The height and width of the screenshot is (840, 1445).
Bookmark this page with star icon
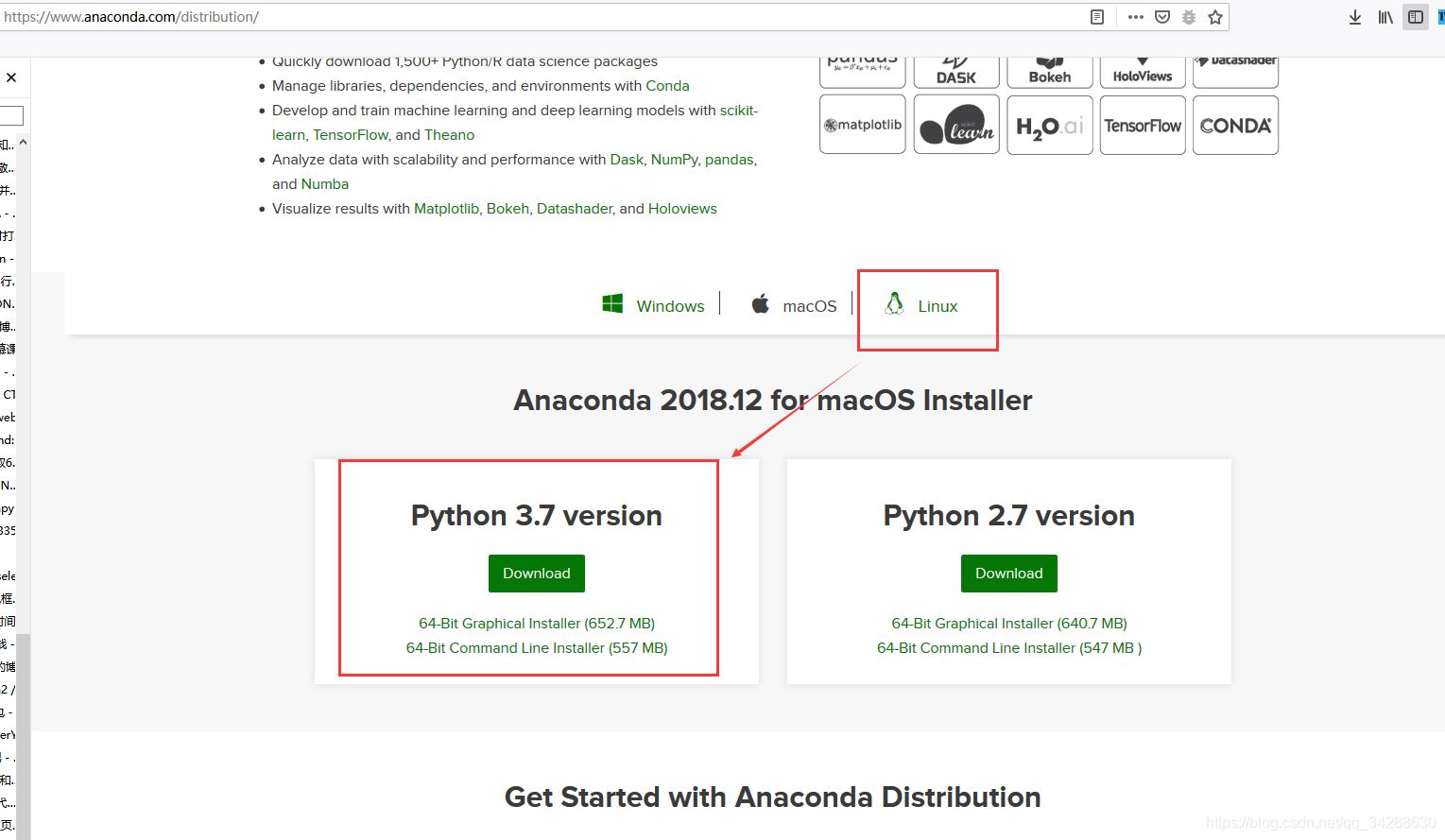(x=1215, y=17)
